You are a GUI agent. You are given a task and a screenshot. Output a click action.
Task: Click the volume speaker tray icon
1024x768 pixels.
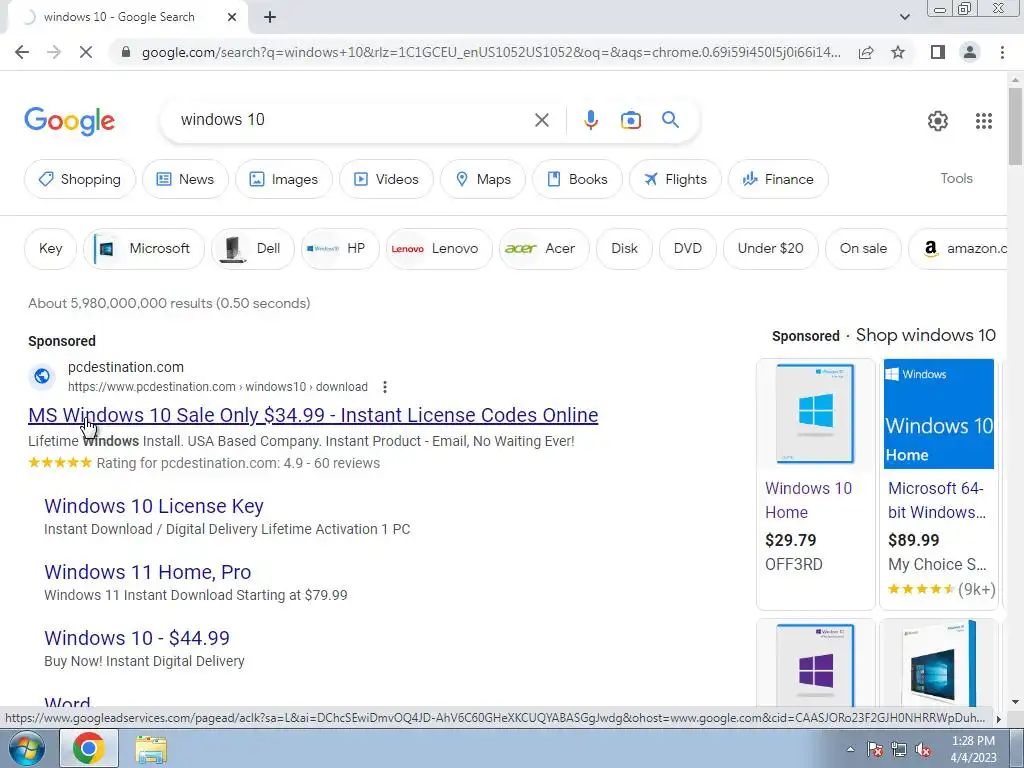(923, 750)
